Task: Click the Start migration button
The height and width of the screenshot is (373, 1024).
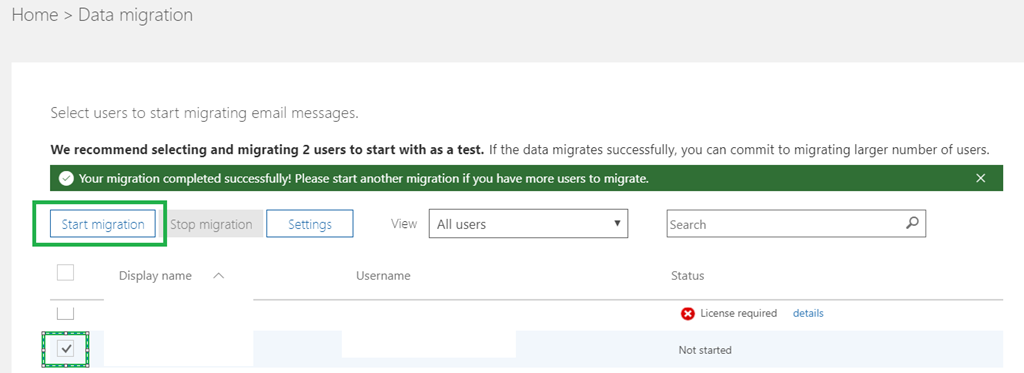Action: (x=103, y=224)
